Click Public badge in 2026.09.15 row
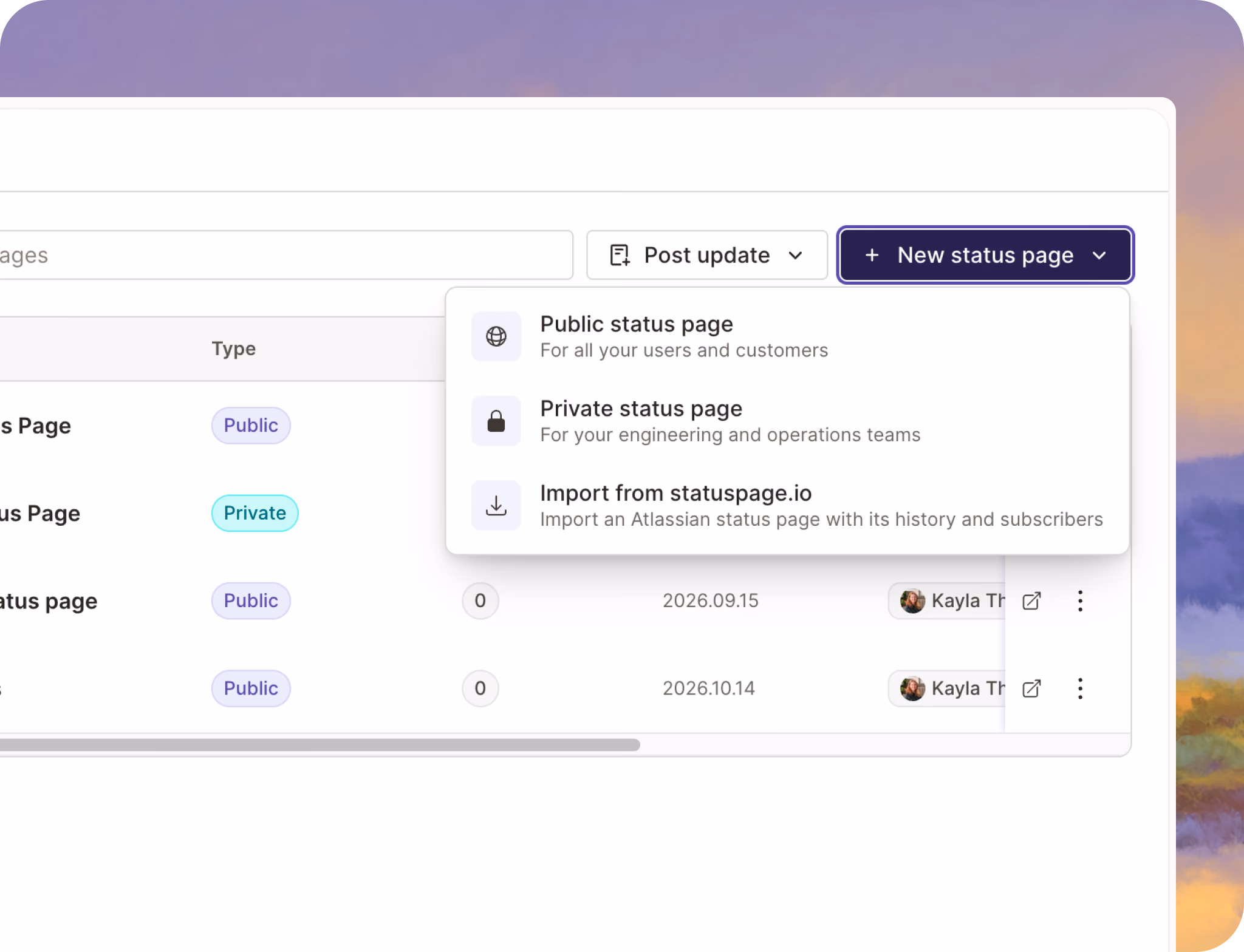This screenshot has height=952, width=1244. pos(251,600)
